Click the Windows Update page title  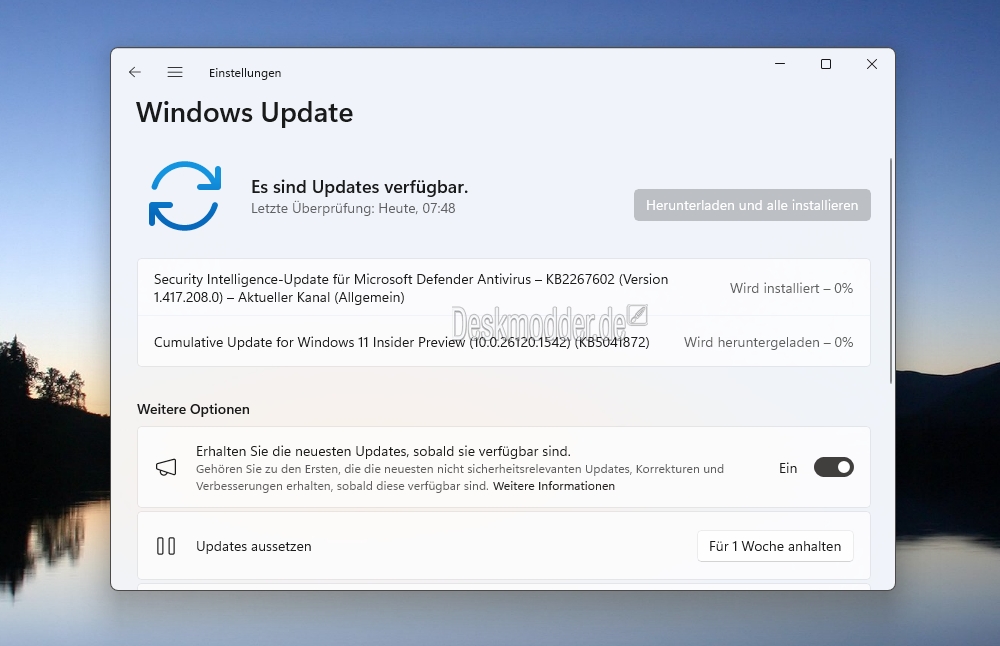[x=244, y=113]
